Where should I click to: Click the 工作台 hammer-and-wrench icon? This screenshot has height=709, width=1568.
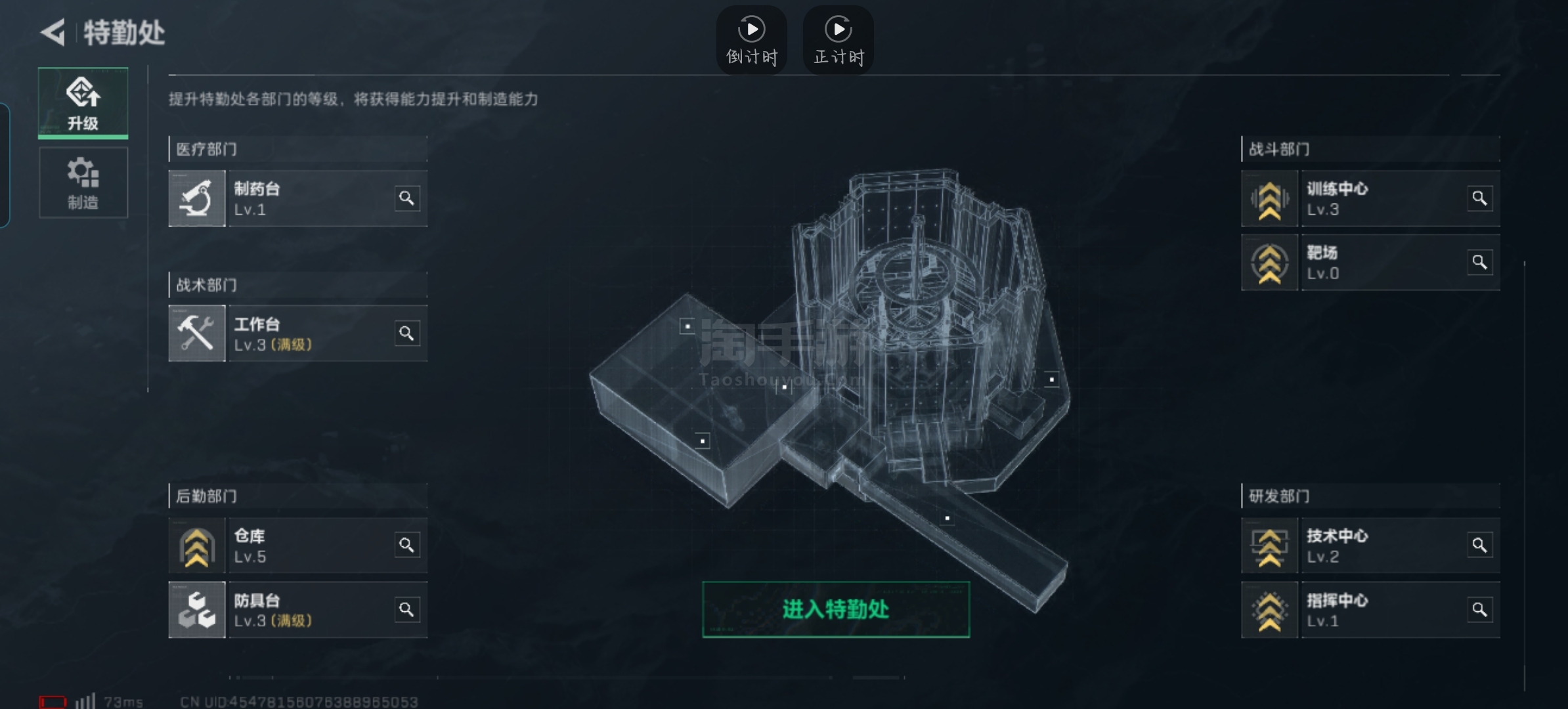(197, 333)
